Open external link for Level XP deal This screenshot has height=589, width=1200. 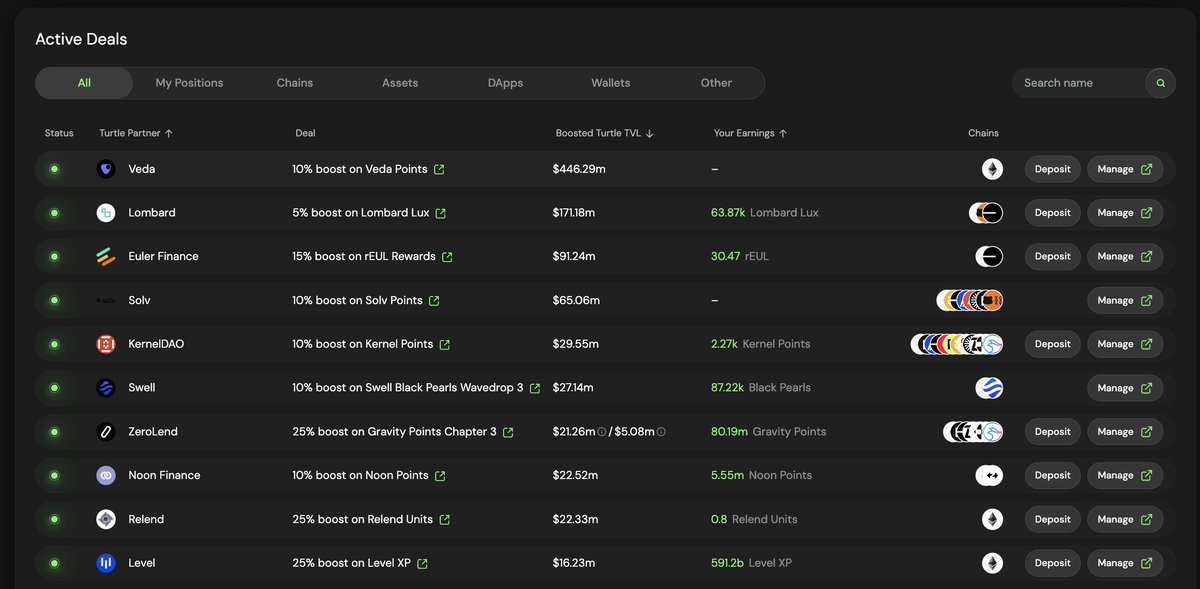422,563
